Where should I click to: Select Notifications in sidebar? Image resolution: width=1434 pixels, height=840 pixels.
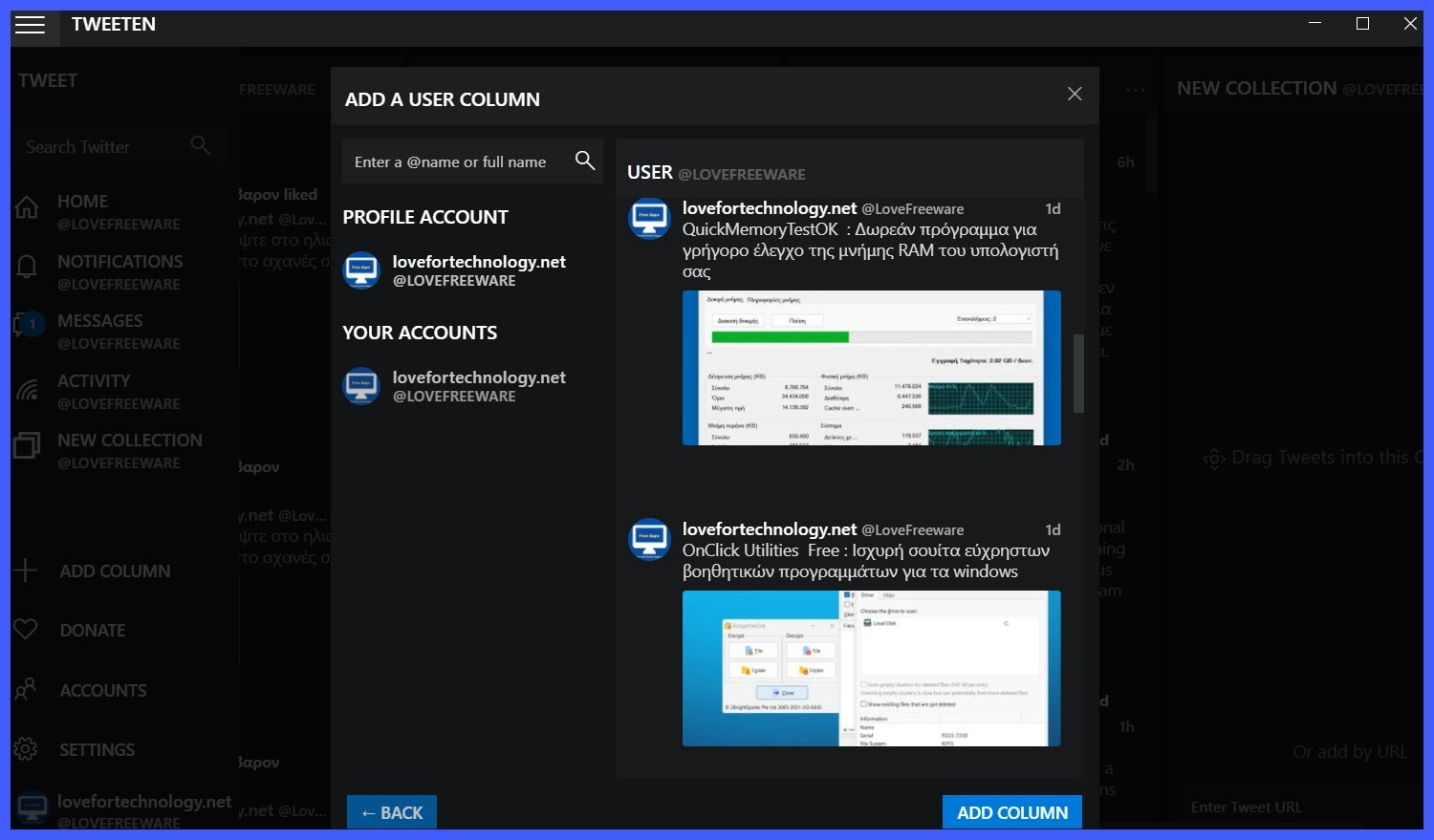(x=119, y=271)
